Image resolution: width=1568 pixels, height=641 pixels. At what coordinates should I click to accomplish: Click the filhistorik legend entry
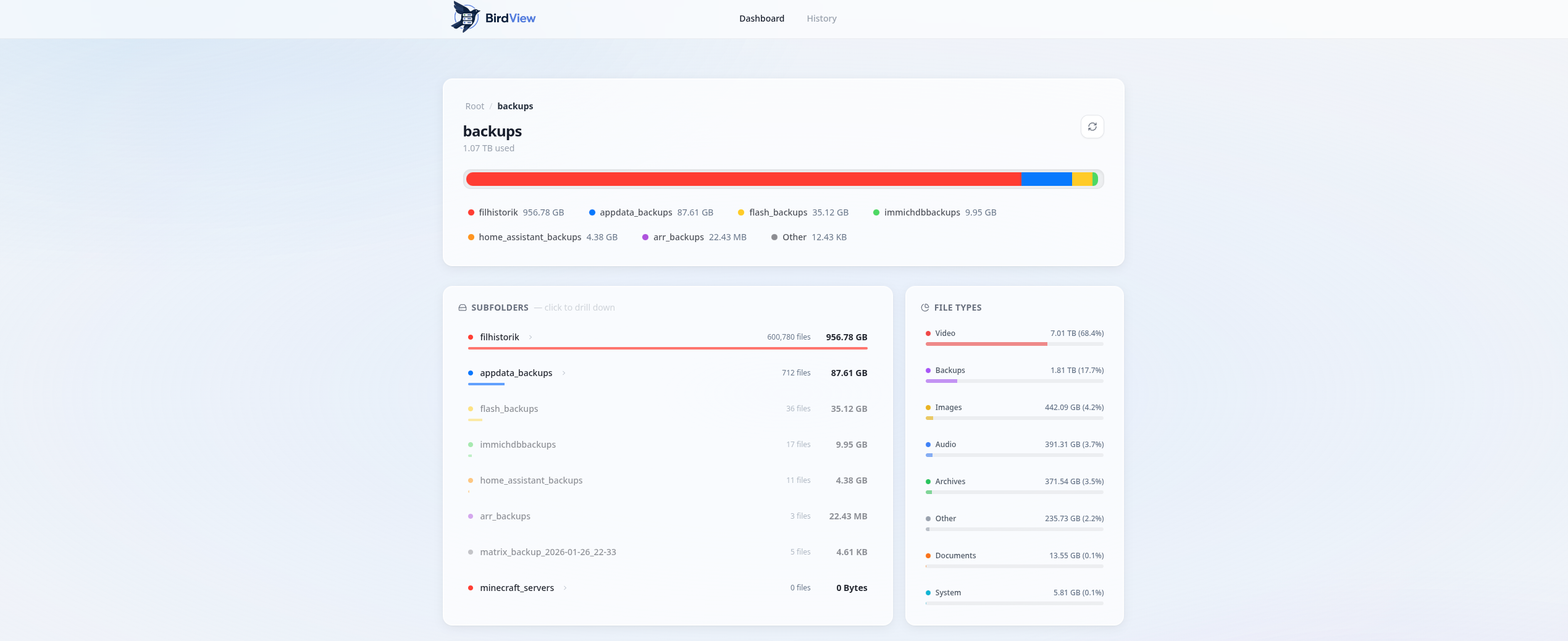(516, 212)
